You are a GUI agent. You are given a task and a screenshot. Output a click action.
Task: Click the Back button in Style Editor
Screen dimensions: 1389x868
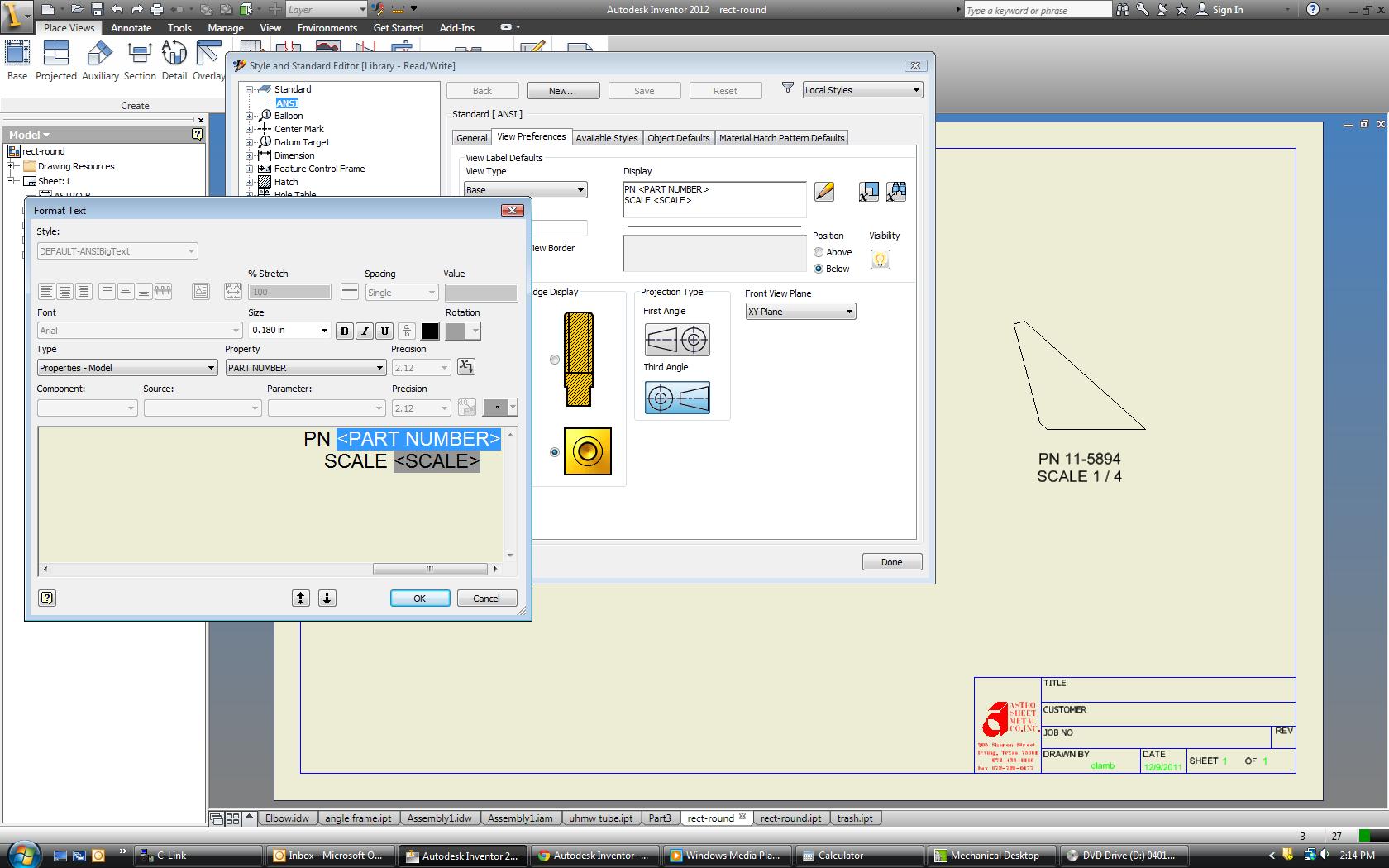coord(483,91)
